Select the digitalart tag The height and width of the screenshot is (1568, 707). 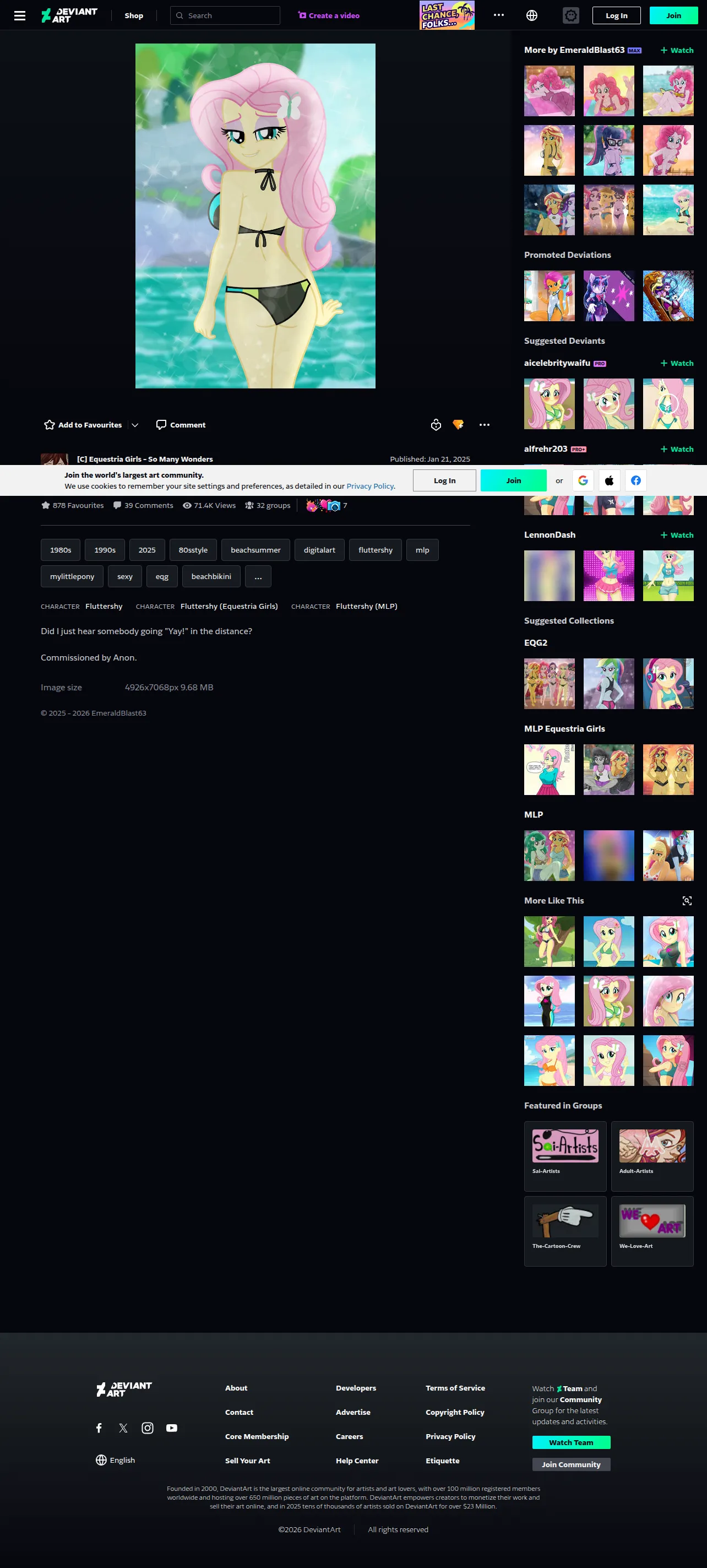(319, 550)
